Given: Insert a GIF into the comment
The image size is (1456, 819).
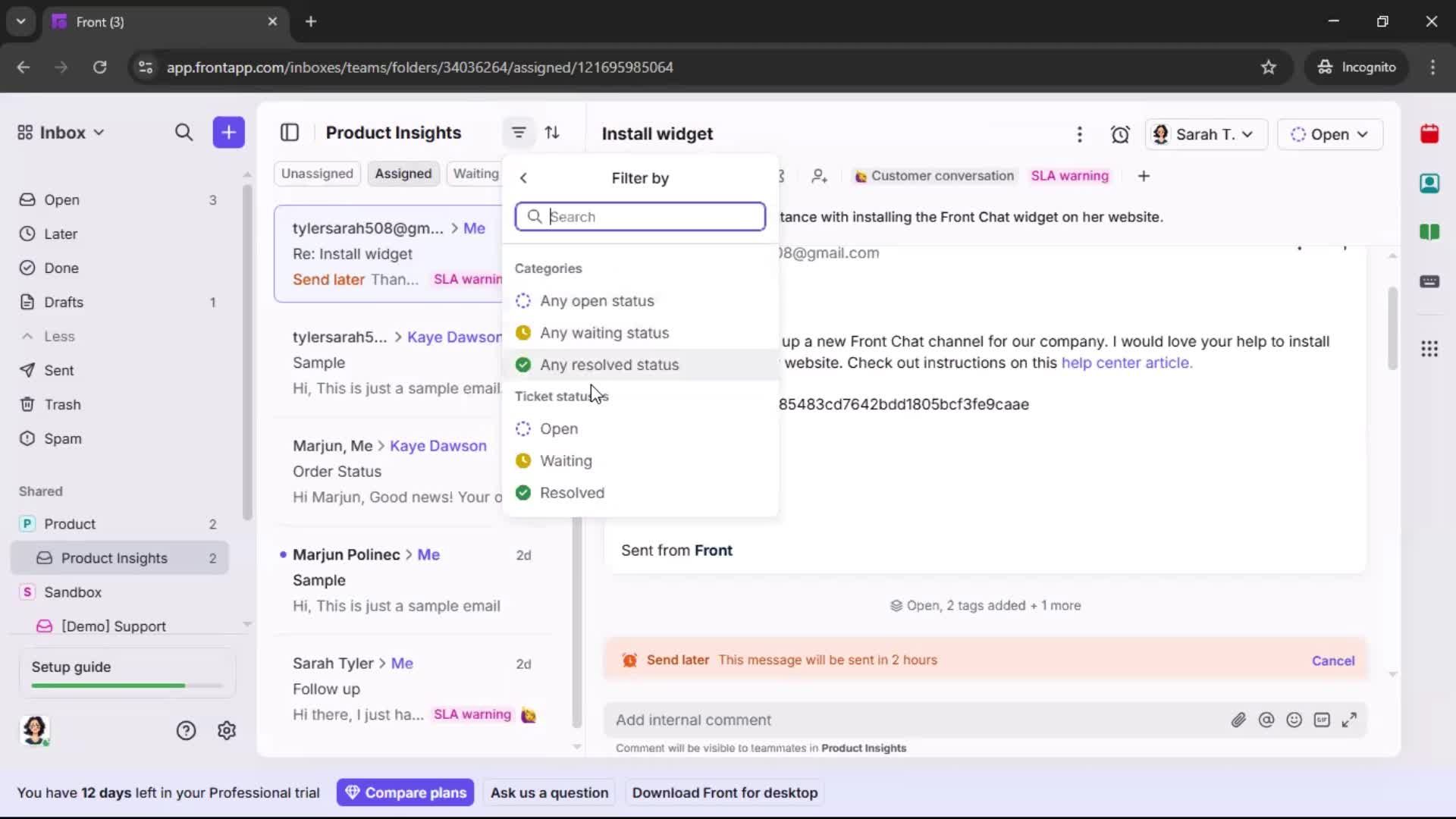Looking at the screenshot, I should click(x=1322, y=720).
